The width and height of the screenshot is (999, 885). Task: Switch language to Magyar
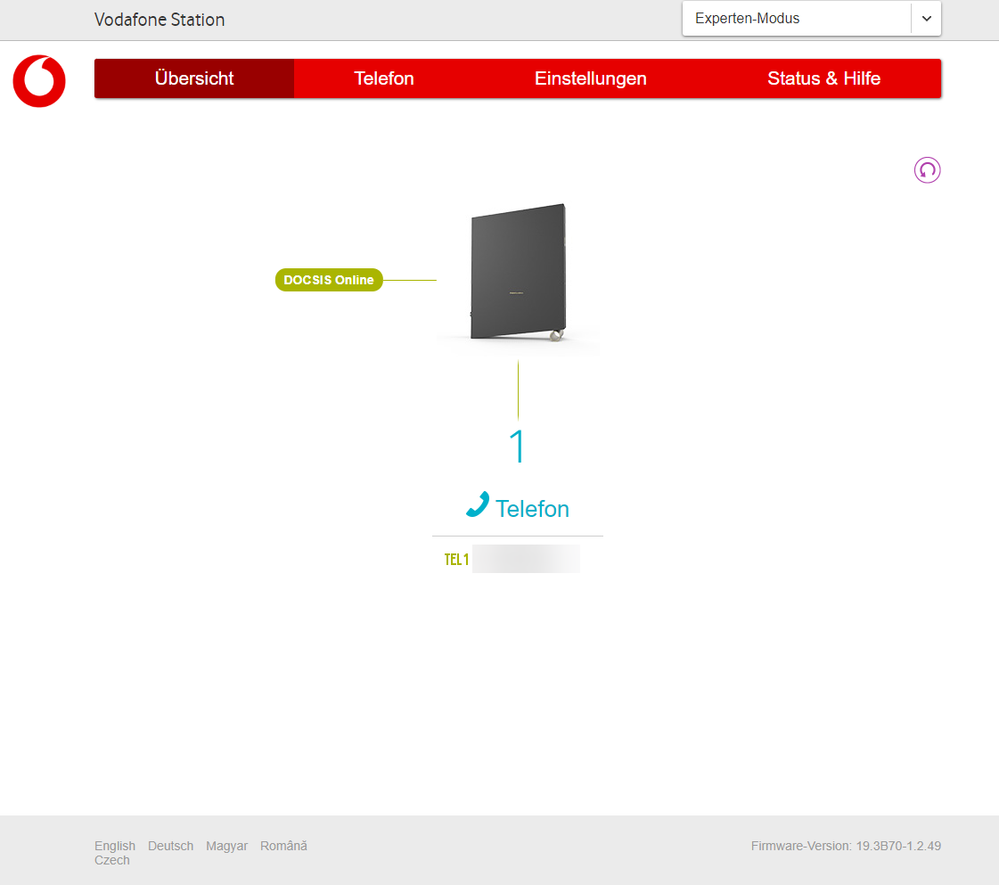(x=226, y=846)
